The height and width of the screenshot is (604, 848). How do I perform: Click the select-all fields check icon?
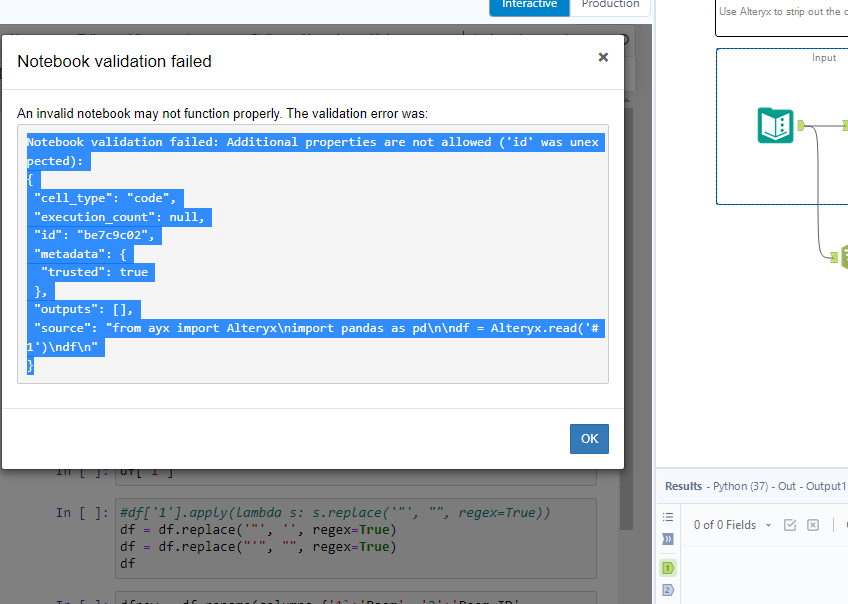pos(790,525)
